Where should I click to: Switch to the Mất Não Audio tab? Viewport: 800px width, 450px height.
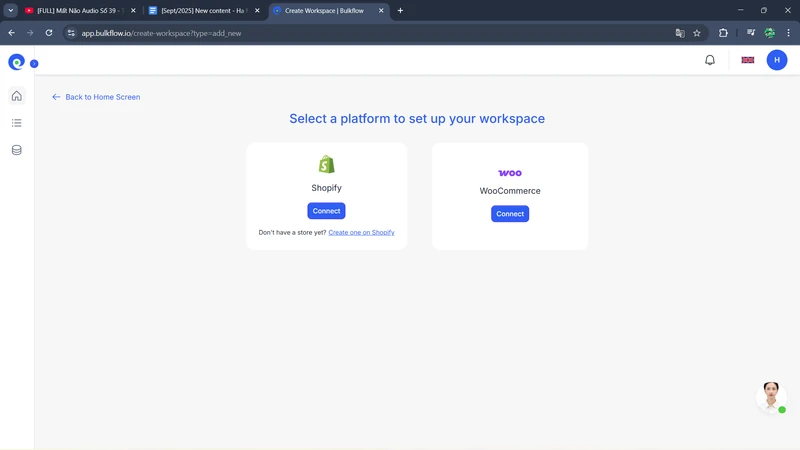[x=78, y=11]
